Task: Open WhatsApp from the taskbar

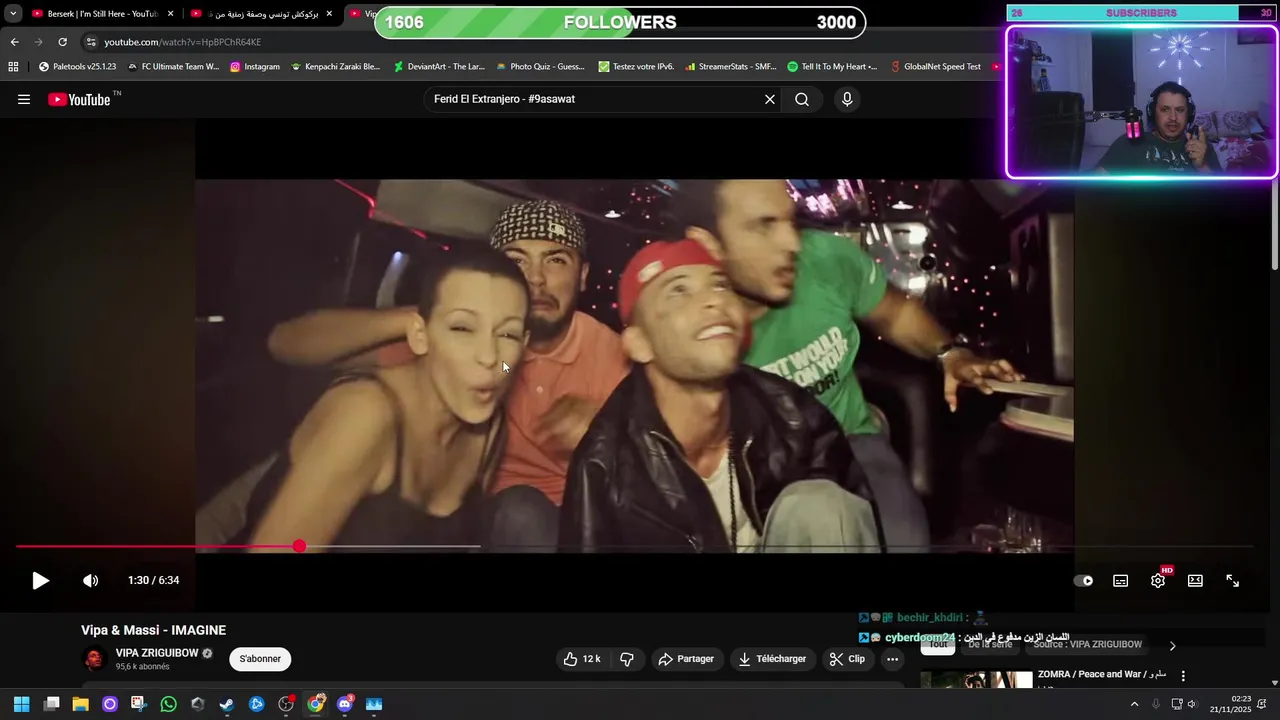Action: pos(168,704)
